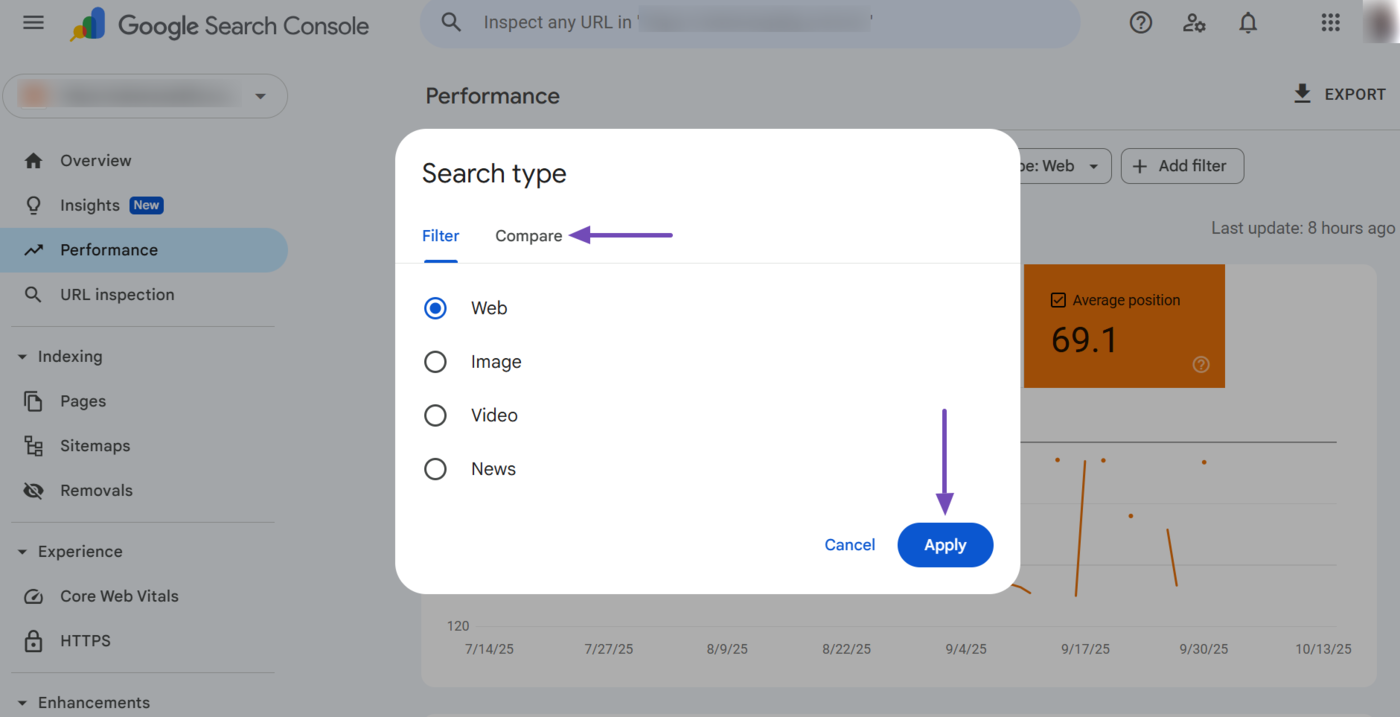Collapse the Indexing section

22,357
